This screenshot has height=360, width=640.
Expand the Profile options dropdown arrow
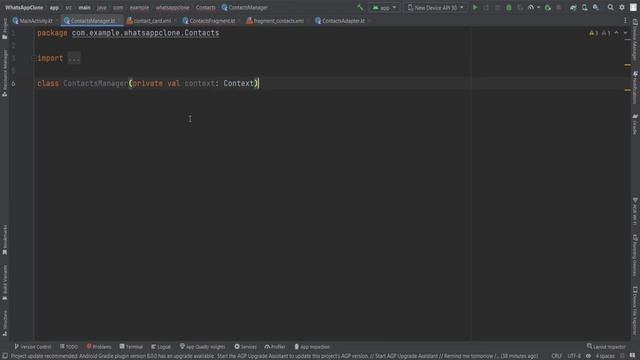point(538,7)
